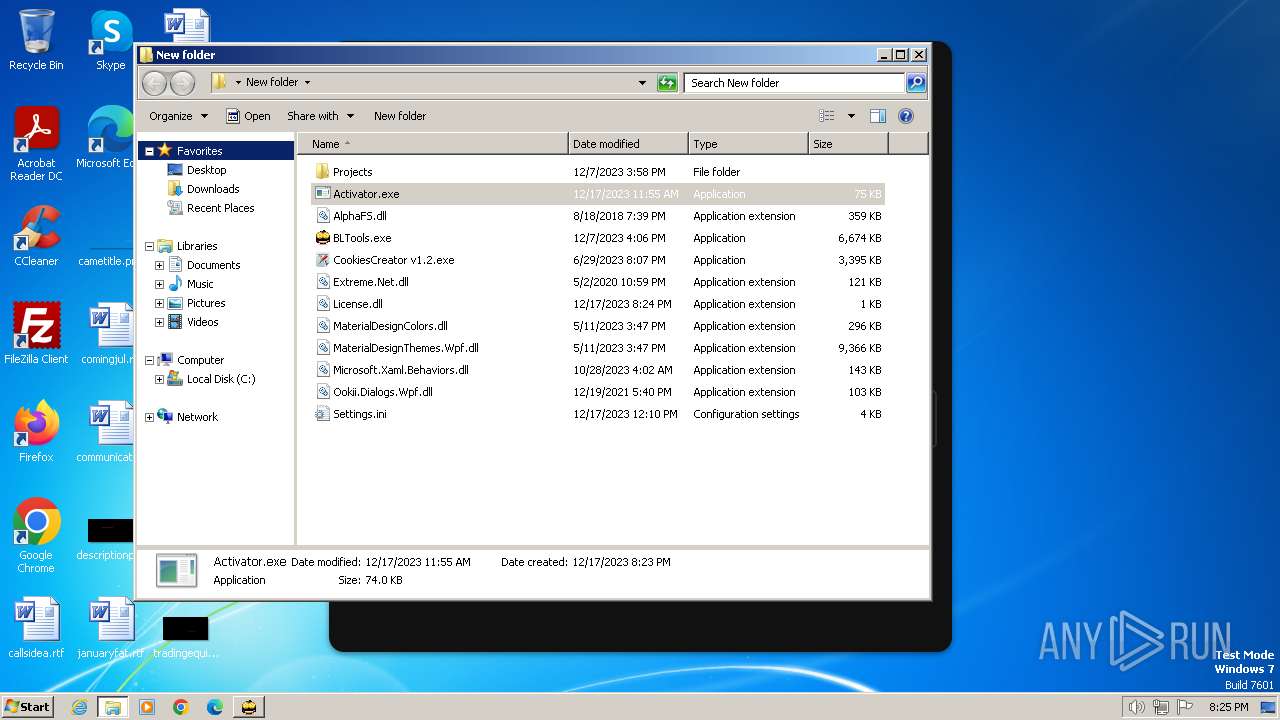Open FileZilla Client shortcut

pos(36,334)
